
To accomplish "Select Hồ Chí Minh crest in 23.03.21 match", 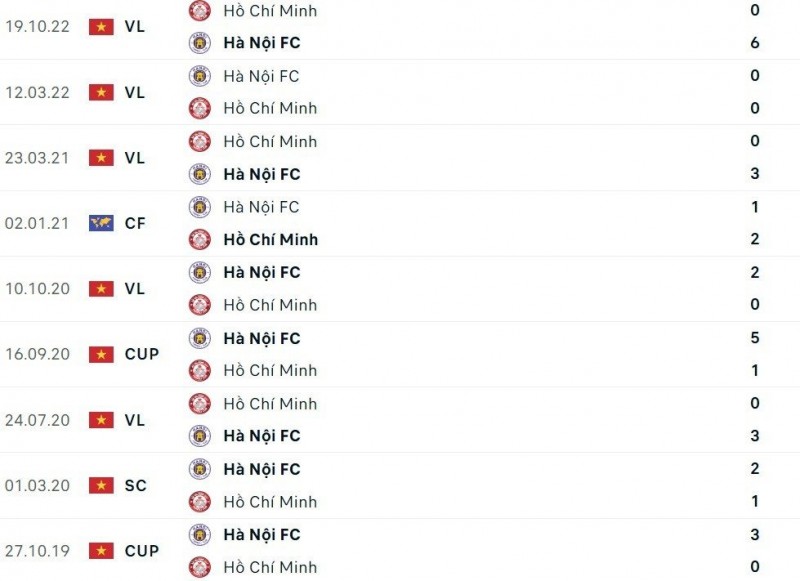I will (200, 141).
